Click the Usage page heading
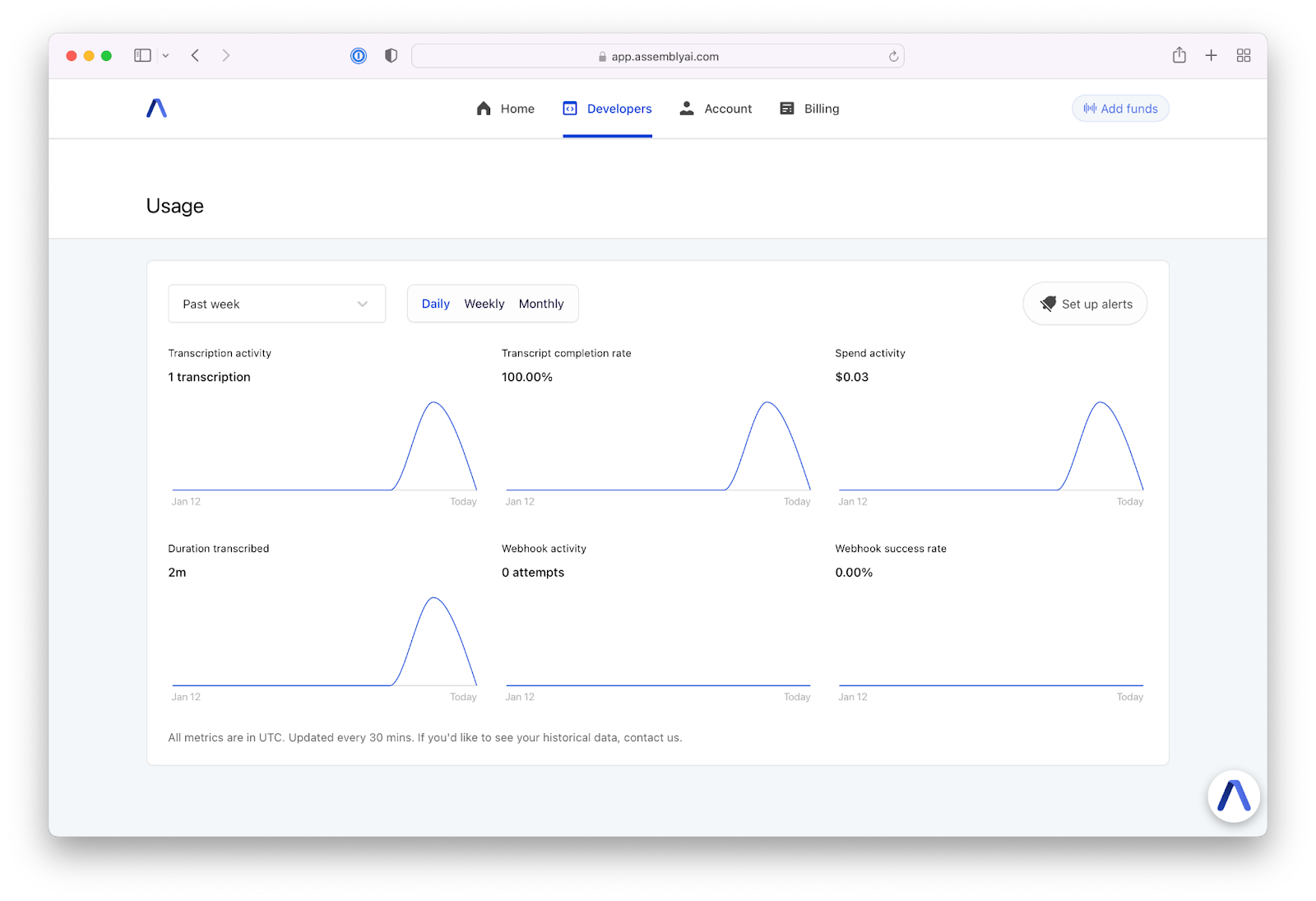 (x=174, y=206)
